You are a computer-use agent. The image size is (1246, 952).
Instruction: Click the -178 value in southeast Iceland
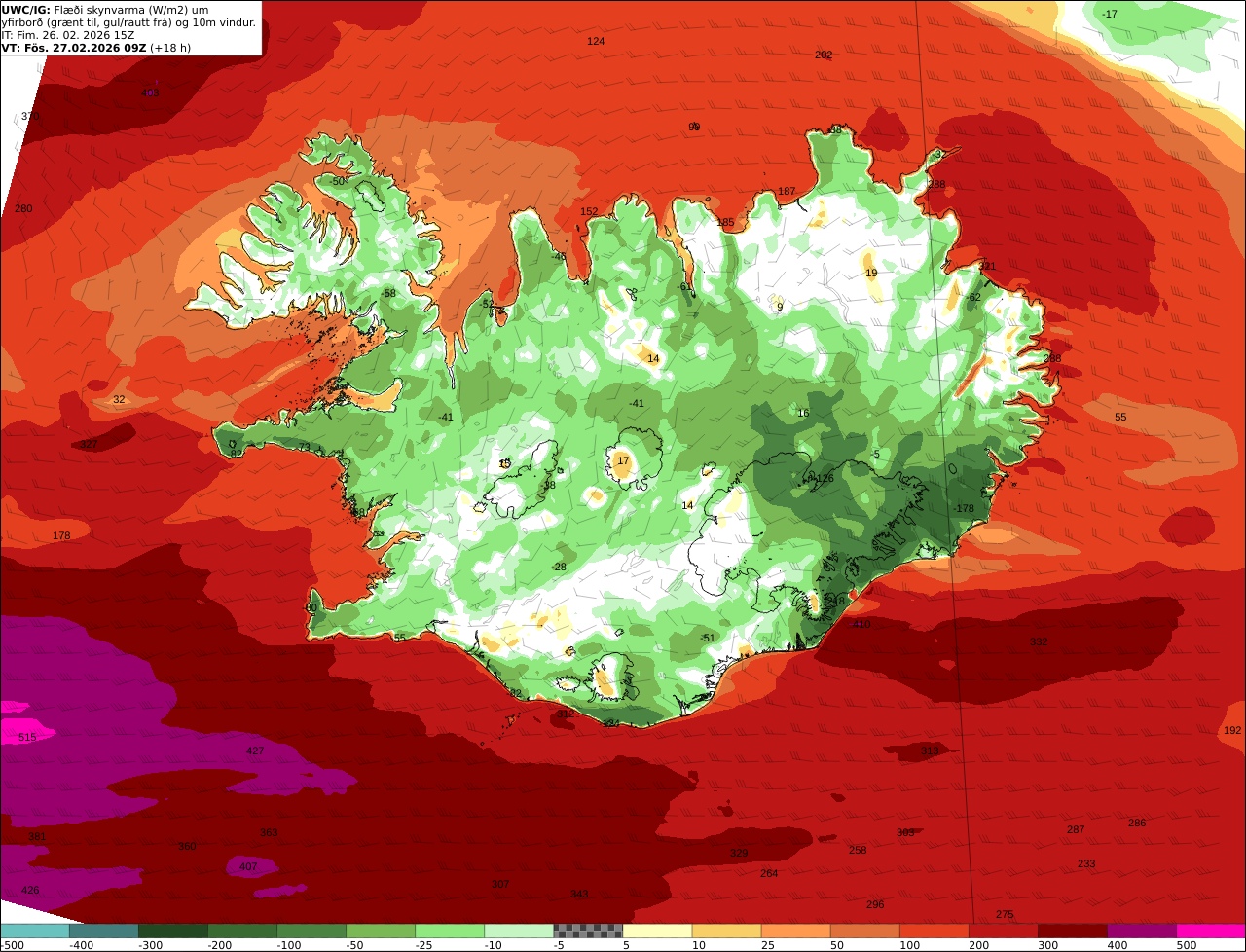click(963, 508)
